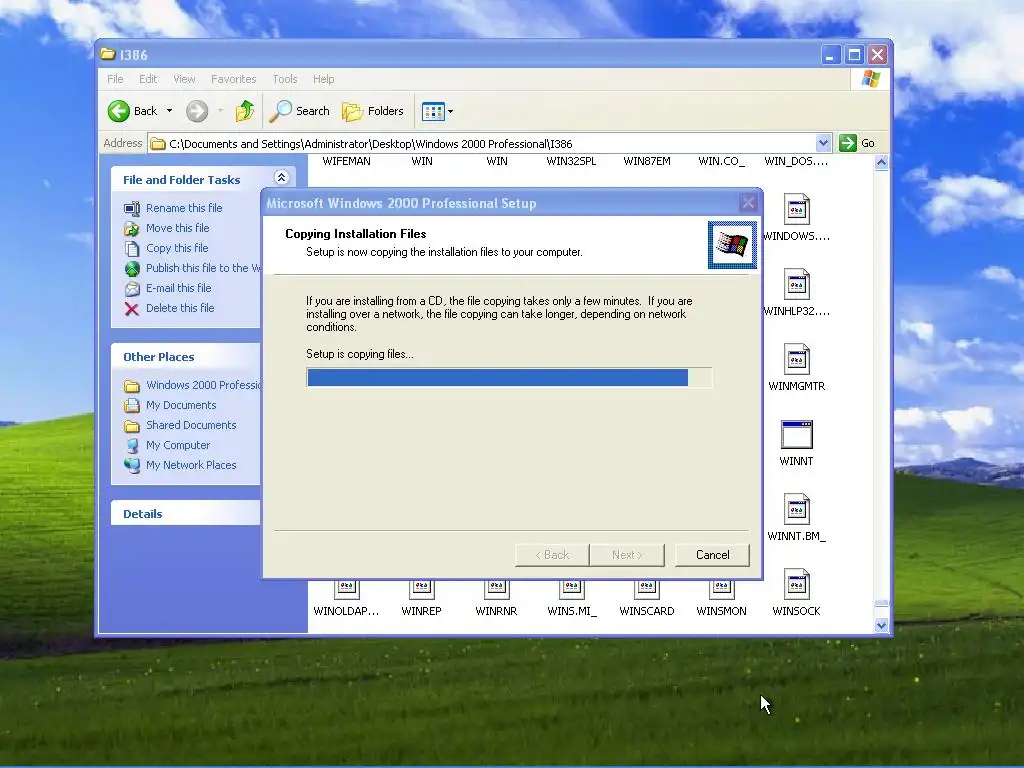The image size is (1024, 768).
Task: Click the WIFEMAN file label
Action: [x=346, y=161]
